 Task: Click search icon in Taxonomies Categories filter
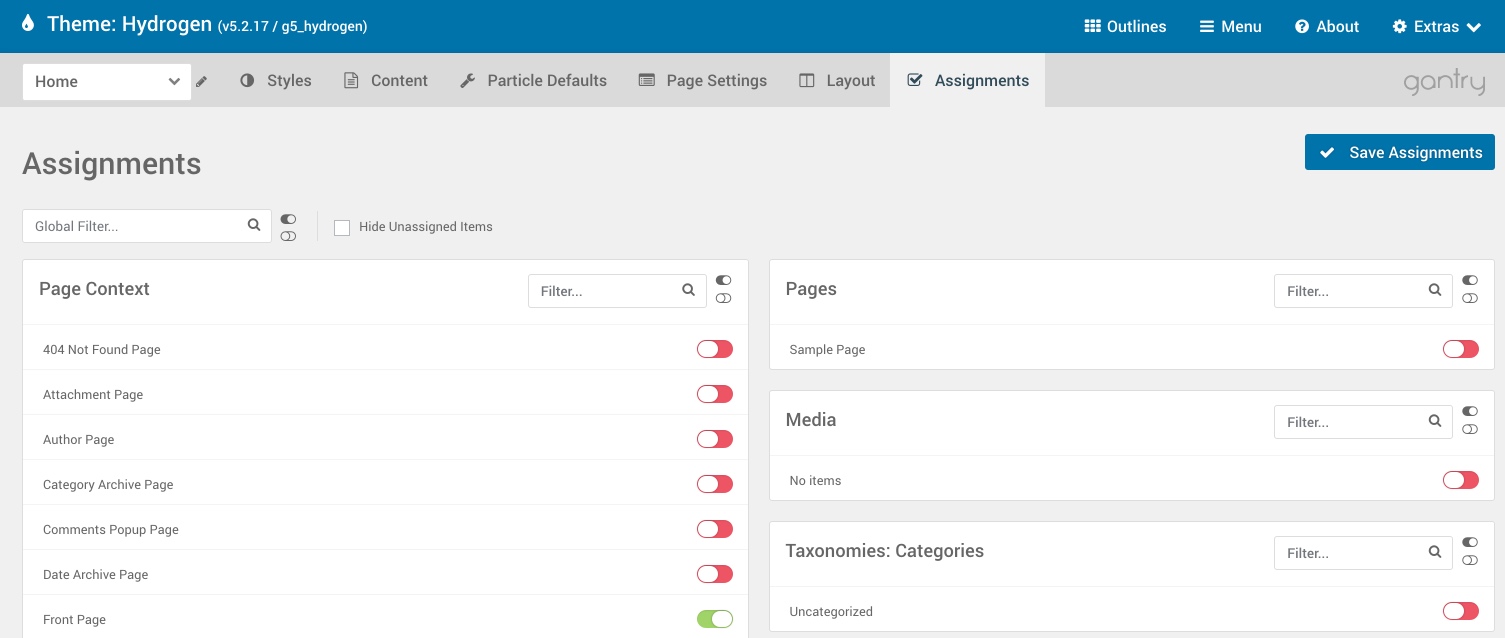point(1434,553)
